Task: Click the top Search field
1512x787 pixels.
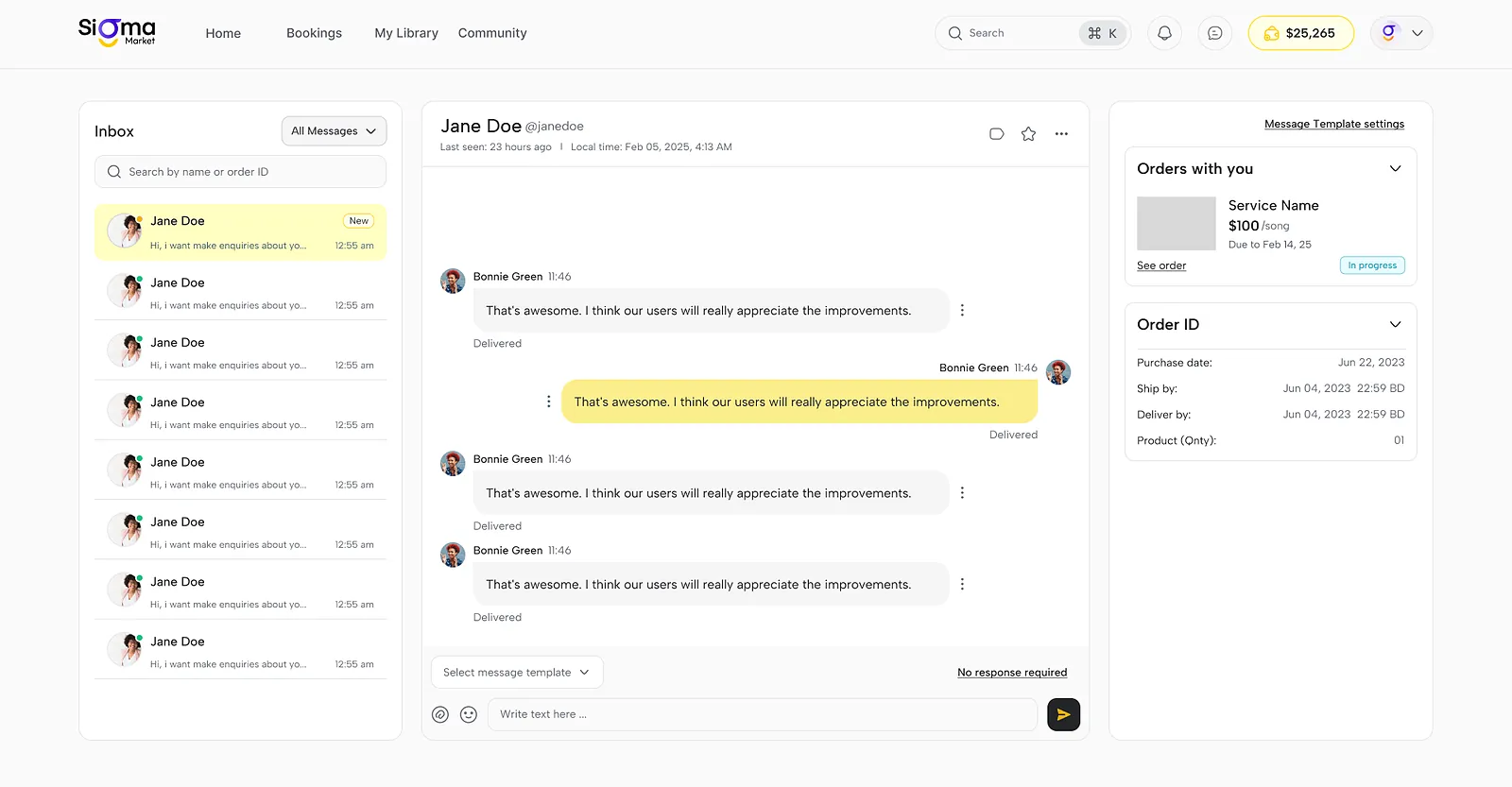Action: [x=1032, y=33]
